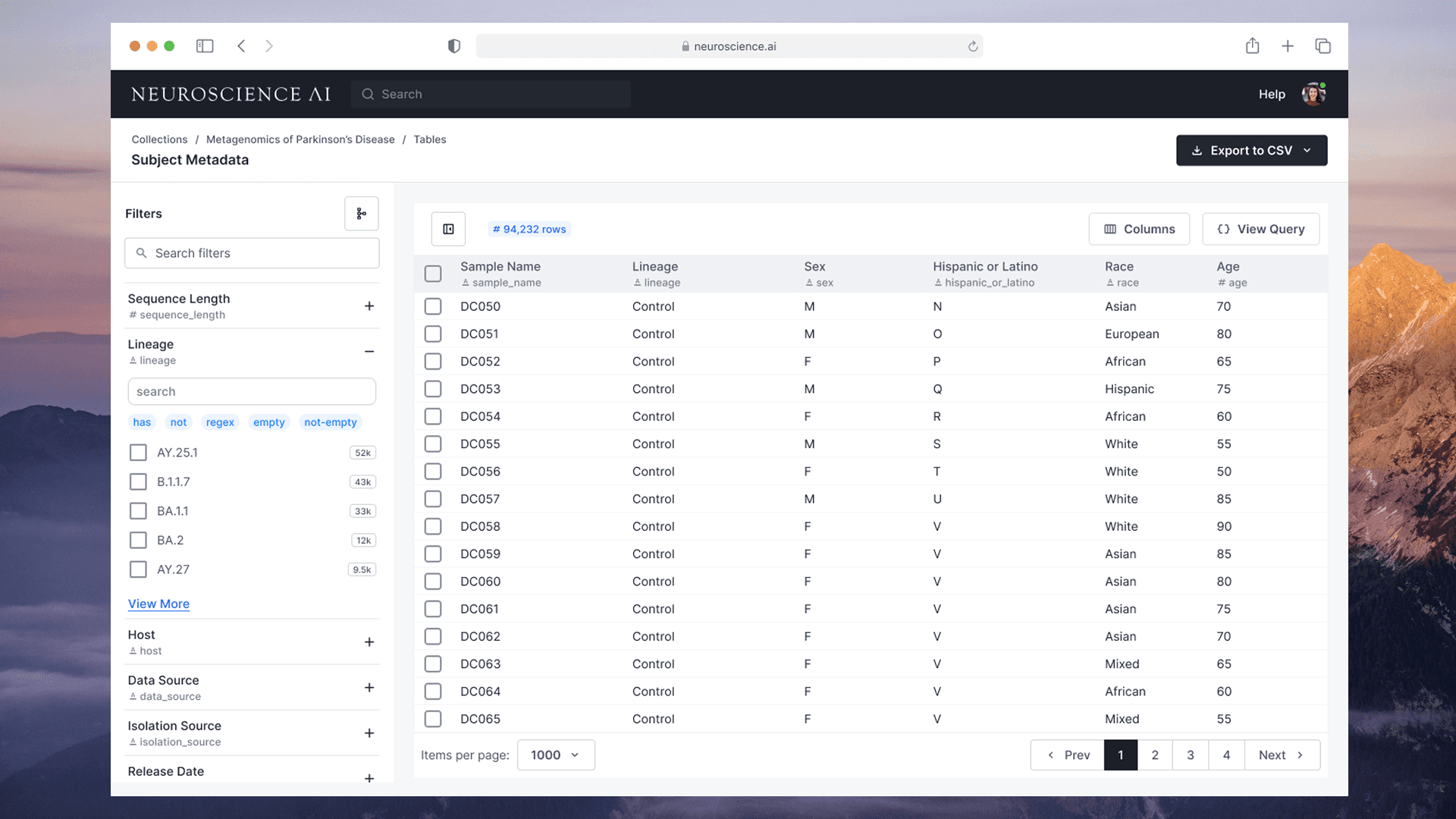Screen dimensions: 1456x819
Task: Choose the 'not-empty' filter mode tag
Action: point(331,422)
